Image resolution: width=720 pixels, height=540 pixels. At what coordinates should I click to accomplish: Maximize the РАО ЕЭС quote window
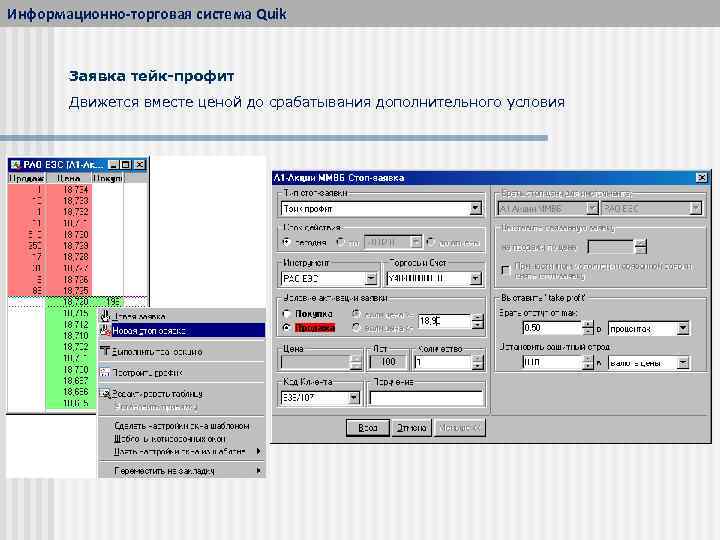pos(126,164)
